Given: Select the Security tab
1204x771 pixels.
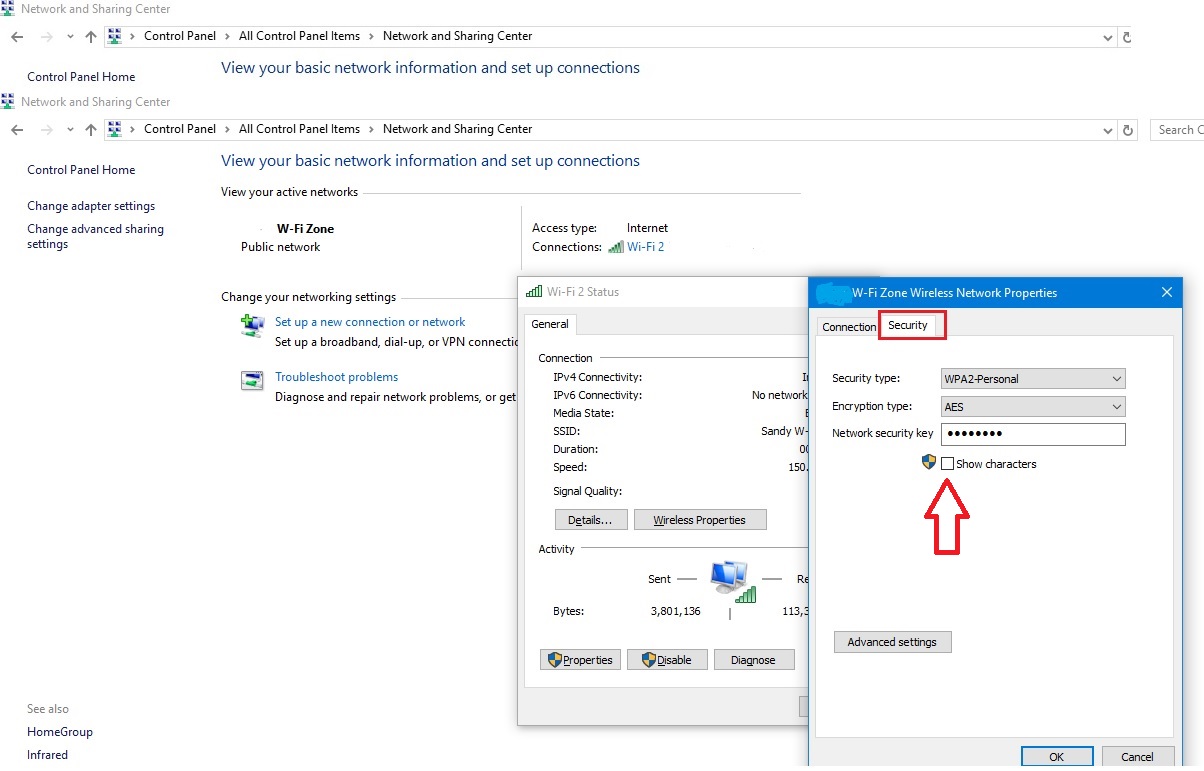Looking at the screenshot, I should point(908,325).
